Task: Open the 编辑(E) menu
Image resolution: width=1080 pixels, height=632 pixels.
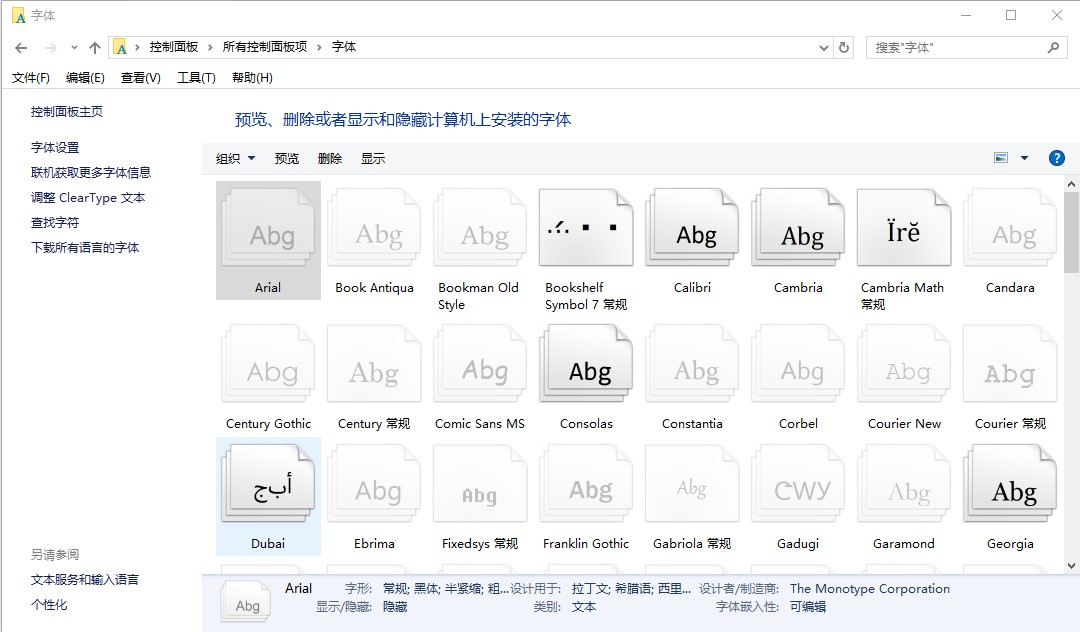Action: [85, 78]
